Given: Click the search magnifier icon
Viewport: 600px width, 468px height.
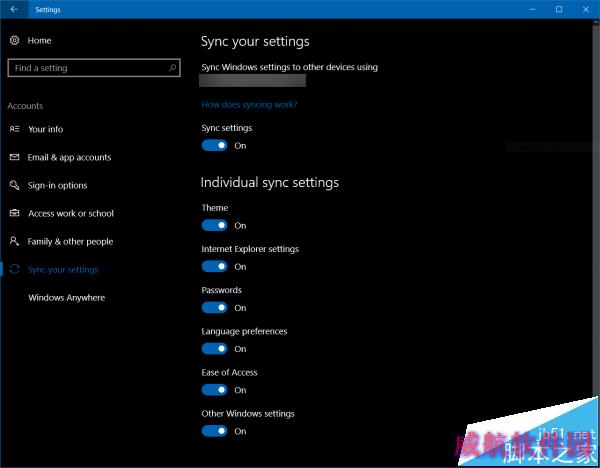Looking at the screenshot, I should 173,68.
